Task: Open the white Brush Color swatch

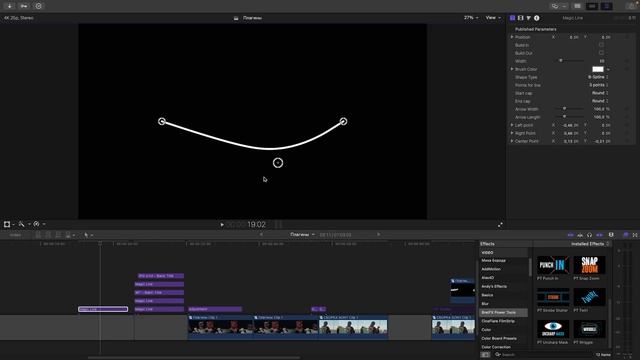Action: click(598, 69)
